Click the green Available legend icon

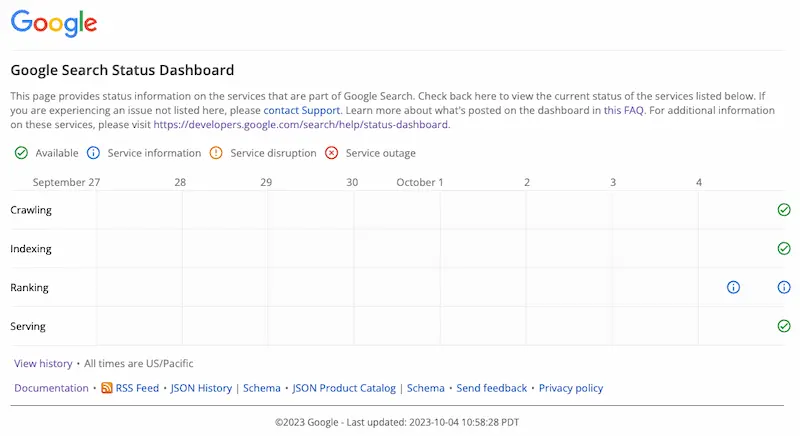(x=21, y=153)
